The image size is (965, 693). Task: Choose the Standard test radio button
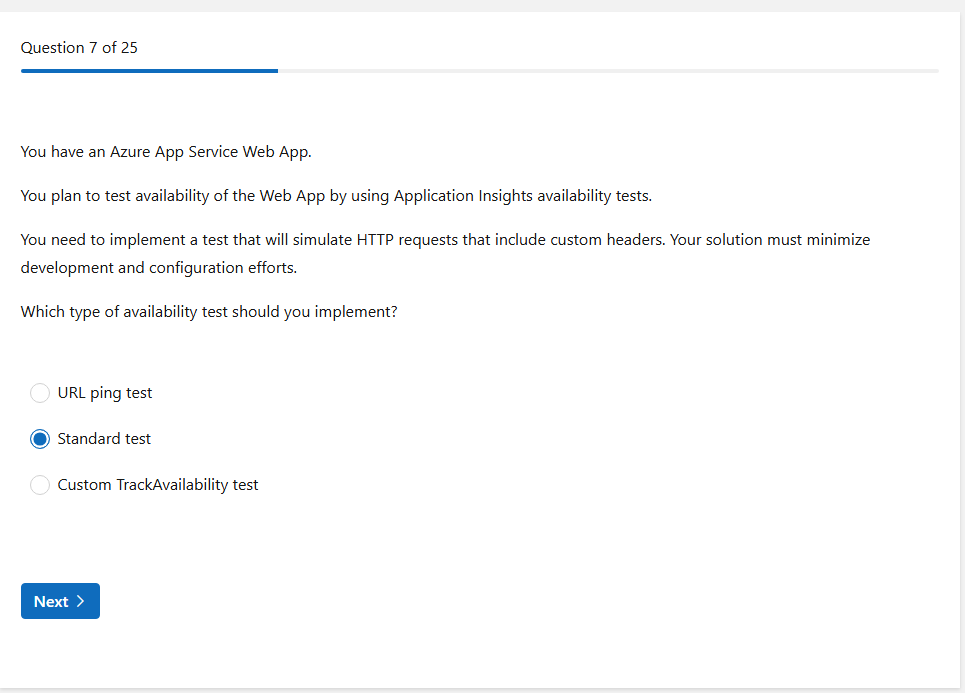click(x=40, y=439)
